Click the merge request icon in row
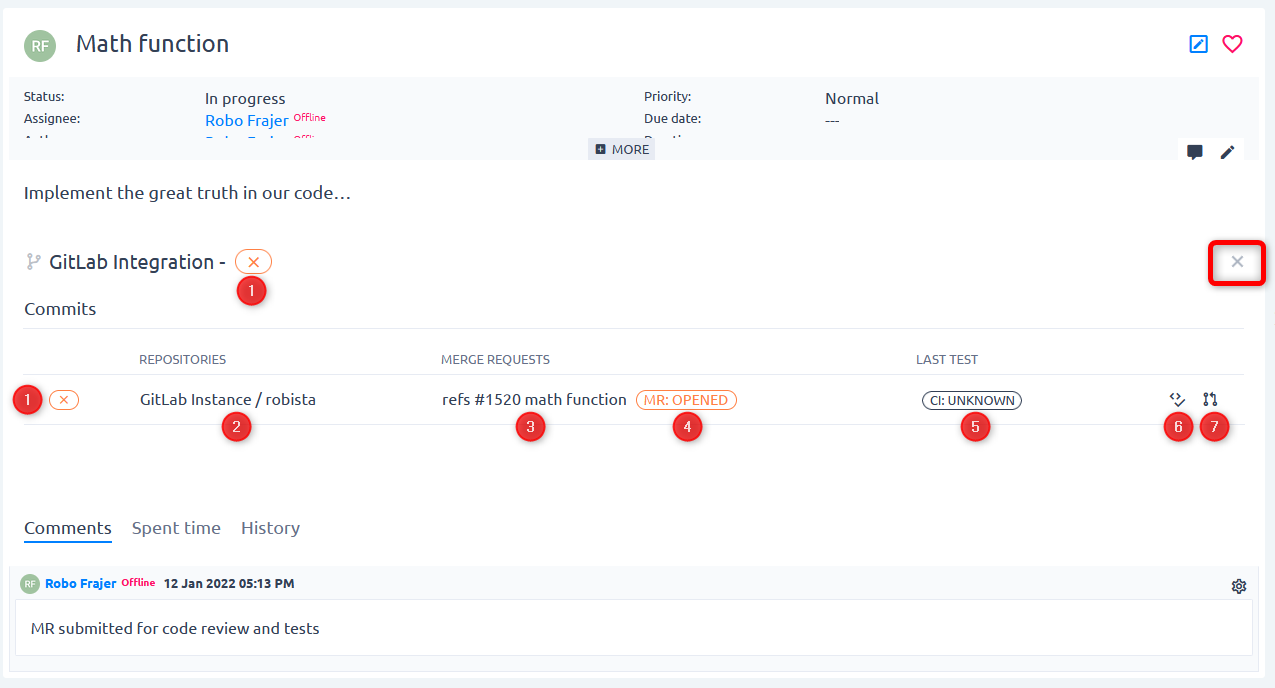Screen dimensions: 1275x688 pos(1210,399)
